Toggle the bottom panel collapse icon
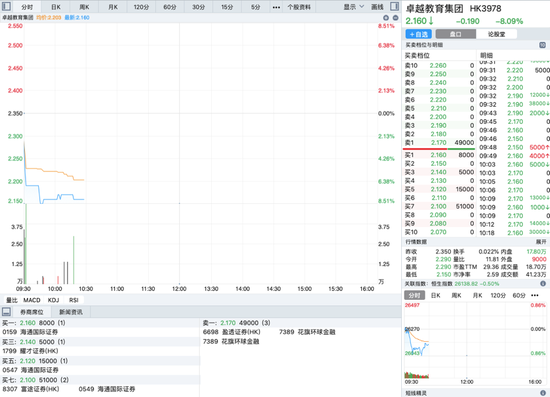 point(6,311)
